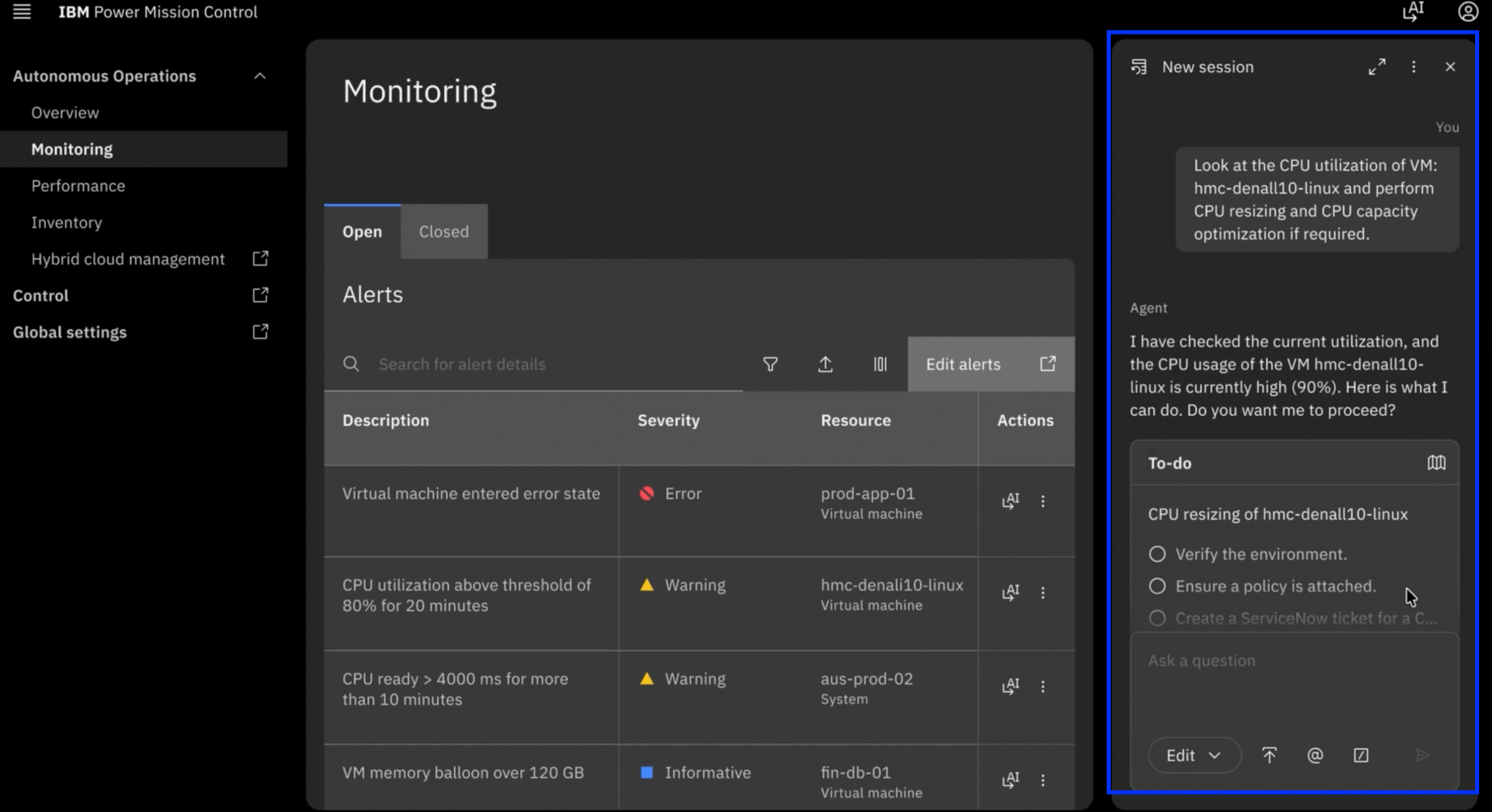The height and width of the screenshot is (812, 1492).
Task: Switch to the Closed alerts tab
Action: point(444,231)
